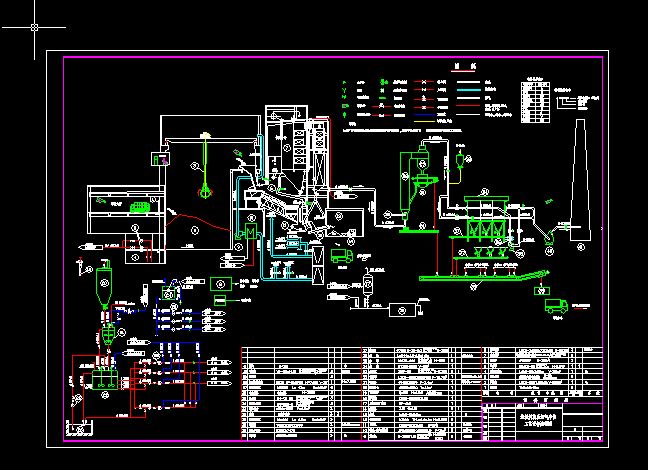648x470 pixels.
Task: Click the green tank with mixers at bottom left
Action: 105,379
